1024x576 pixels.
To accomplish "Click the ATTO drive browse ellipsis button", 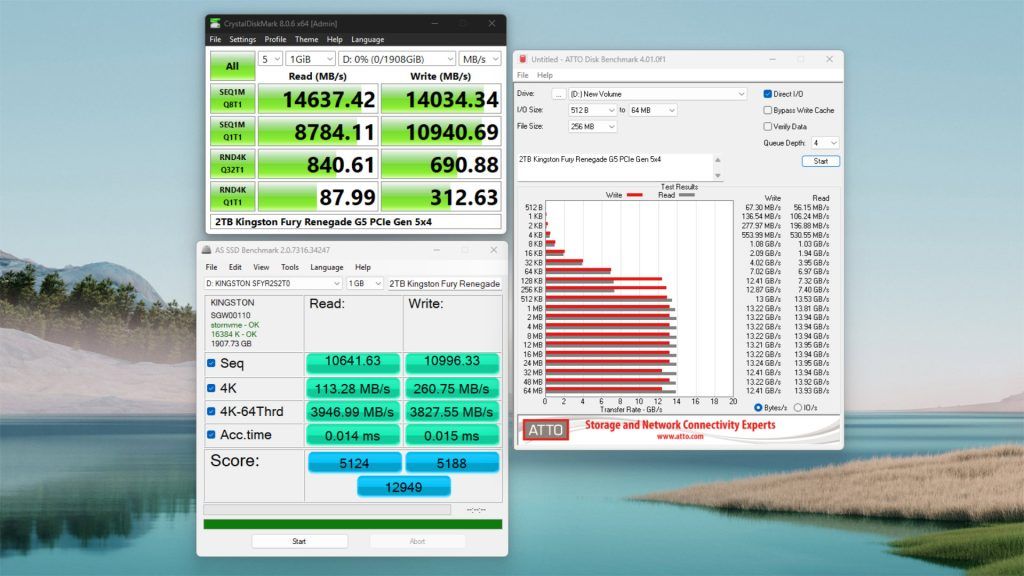I will [558, 94].
